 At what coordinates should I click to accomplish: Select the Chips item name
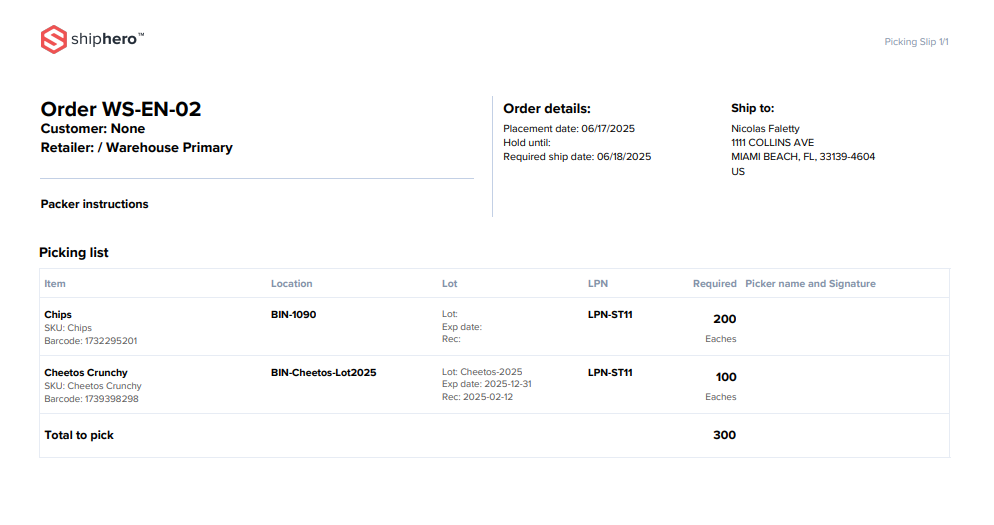58,315
